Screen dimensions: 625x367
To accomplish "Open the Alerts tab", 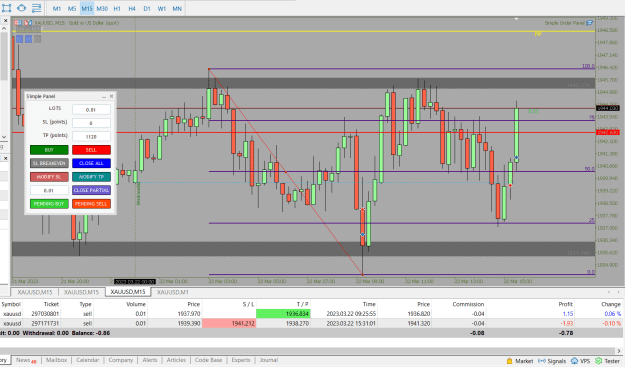I will tap(149, 360).
